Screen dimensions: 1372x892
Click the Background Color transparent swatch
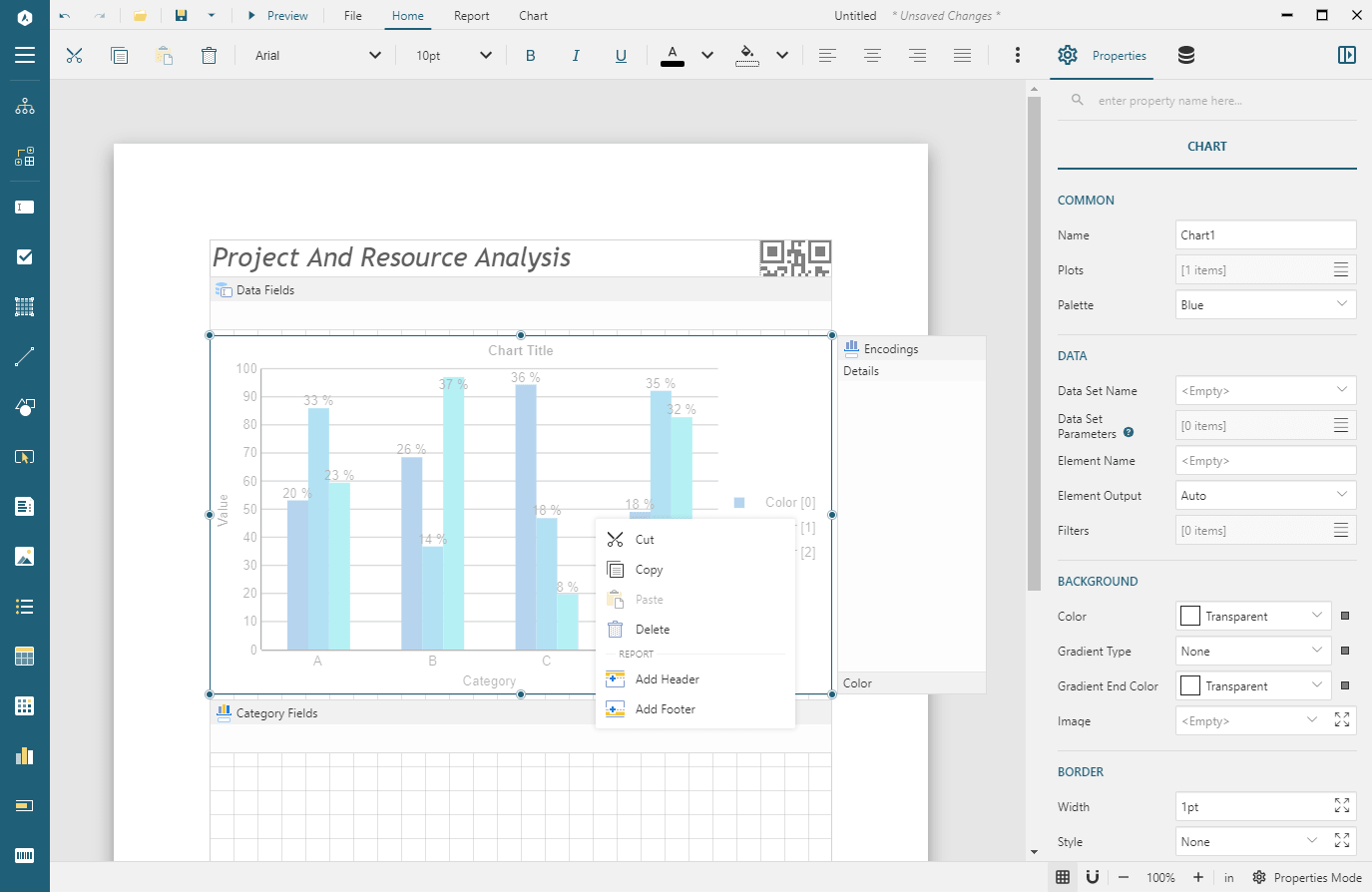[x=1190, y=617]
